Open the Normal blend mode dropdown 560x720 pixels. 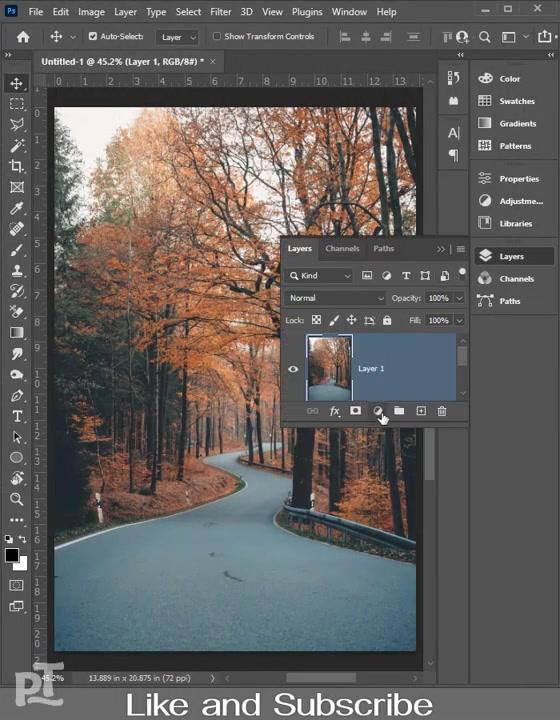point(335,298)
